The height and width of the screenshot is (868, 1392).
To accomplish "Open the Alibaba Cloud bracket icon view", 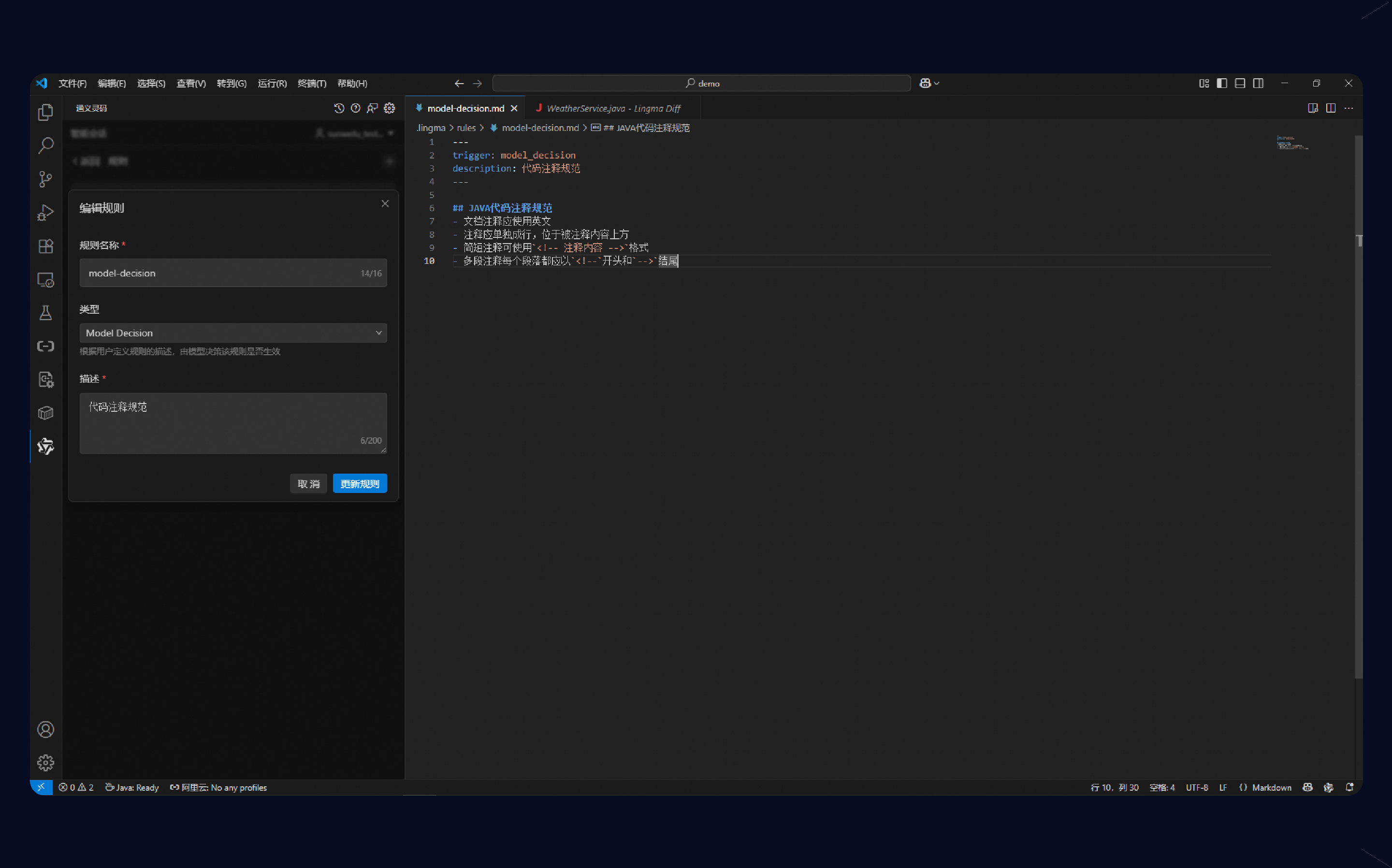I will pyautogui.click(x=45, y=346).
